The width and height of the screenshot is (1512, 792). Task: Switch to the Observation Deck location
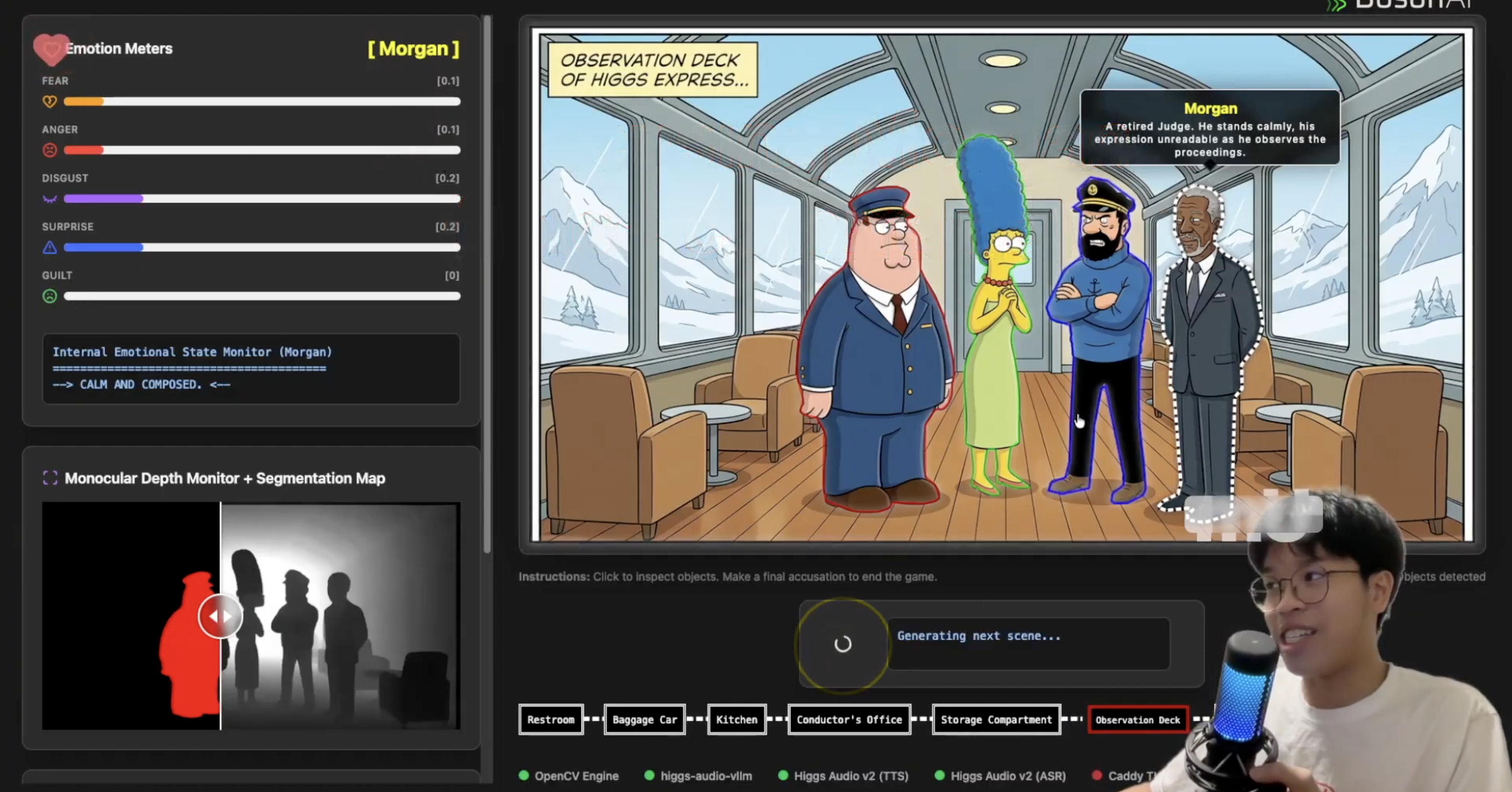tap(1137, 720)
